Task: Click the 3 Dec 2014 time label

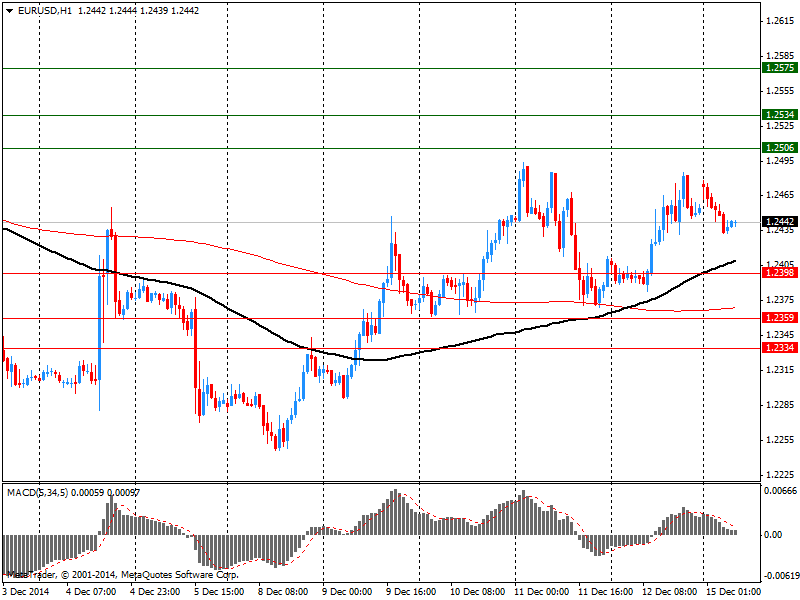Action: (26, 592)
